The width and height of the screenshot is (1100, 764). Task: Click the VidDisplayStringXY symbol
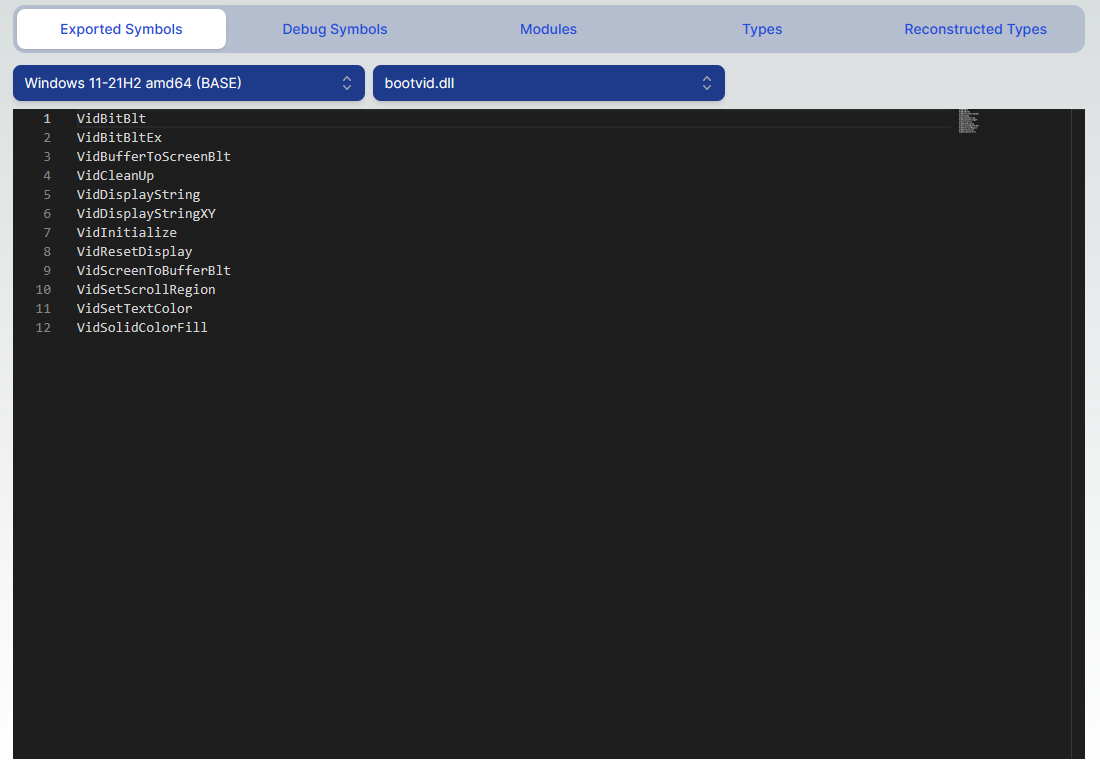tap(146, 213)
